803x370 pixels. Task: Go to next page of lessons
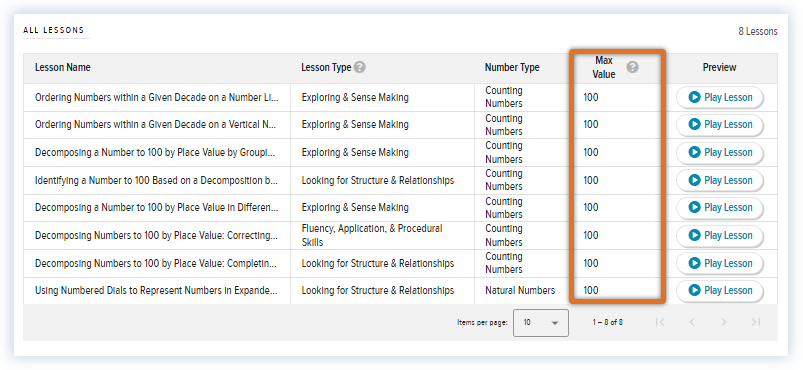724,322
